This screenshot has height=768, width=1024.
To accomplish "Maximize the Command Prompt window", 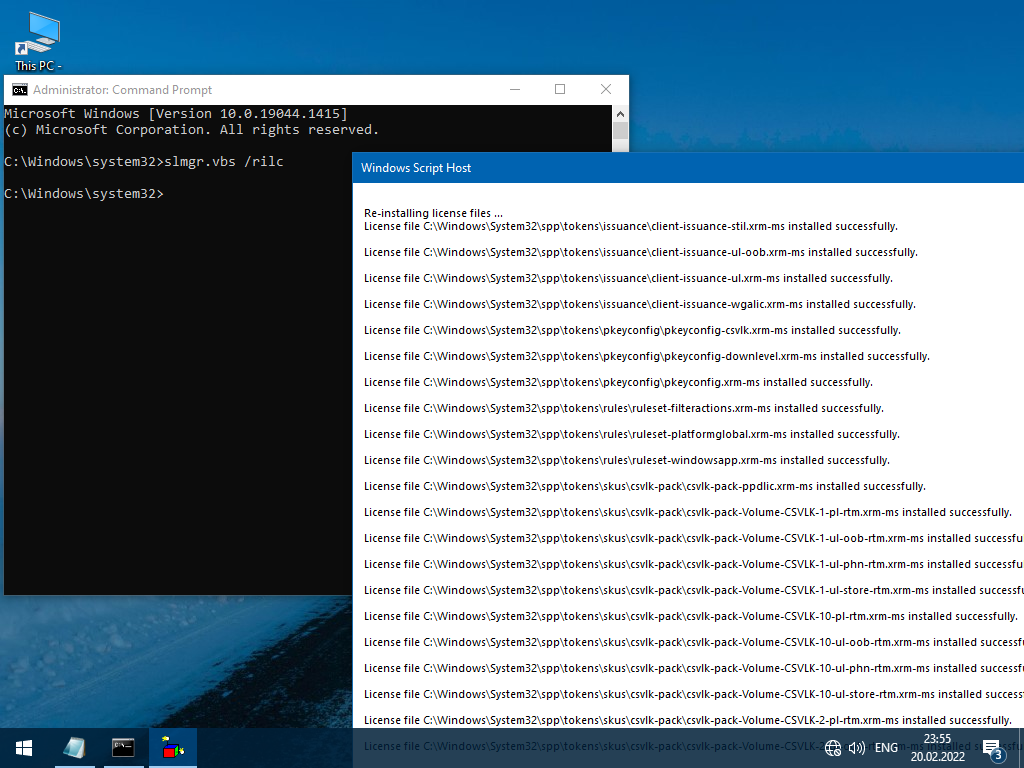I will [560, 89].
